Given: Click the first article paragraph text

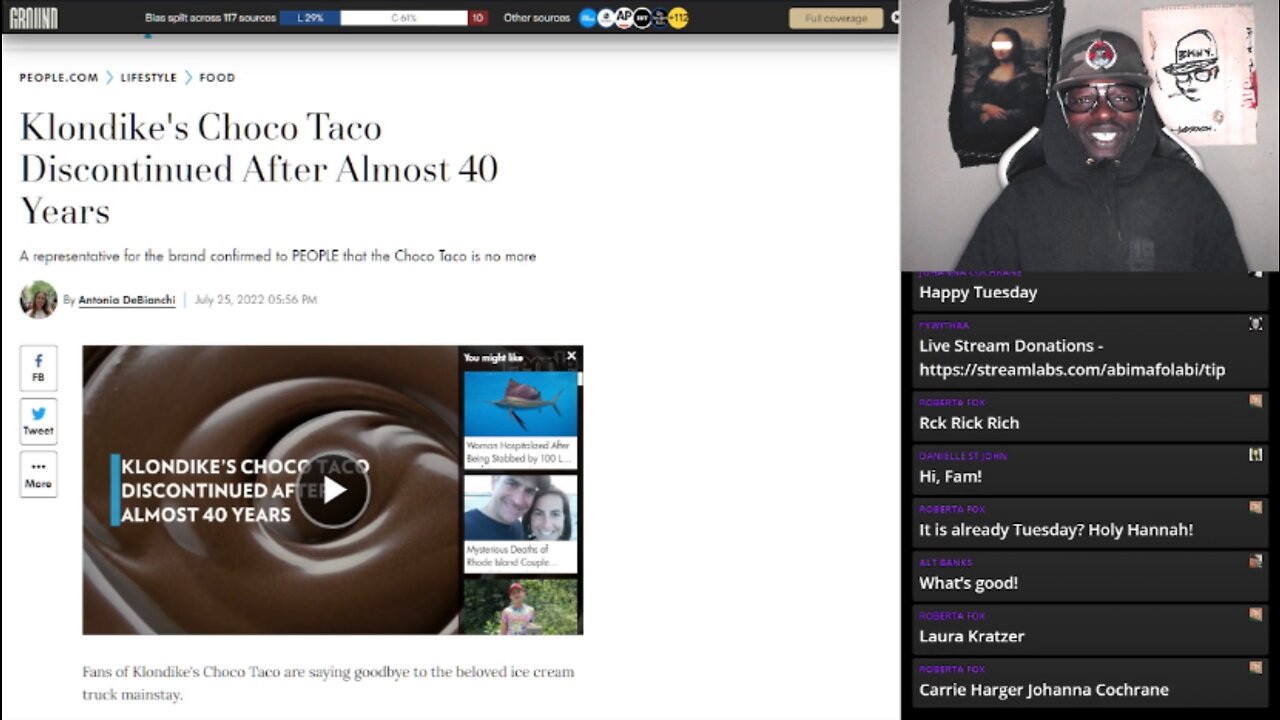Looking at the screenshot, I should [x=328, y=683].
